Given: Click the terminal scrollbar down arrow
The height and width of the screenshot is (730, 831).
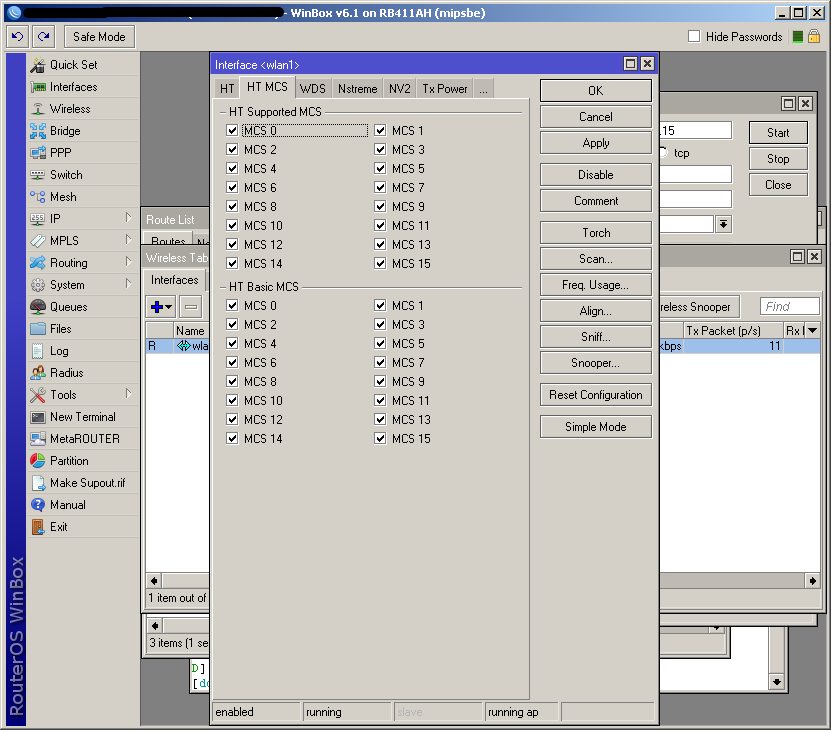Looking at the screenshot, I should point(776,682).
